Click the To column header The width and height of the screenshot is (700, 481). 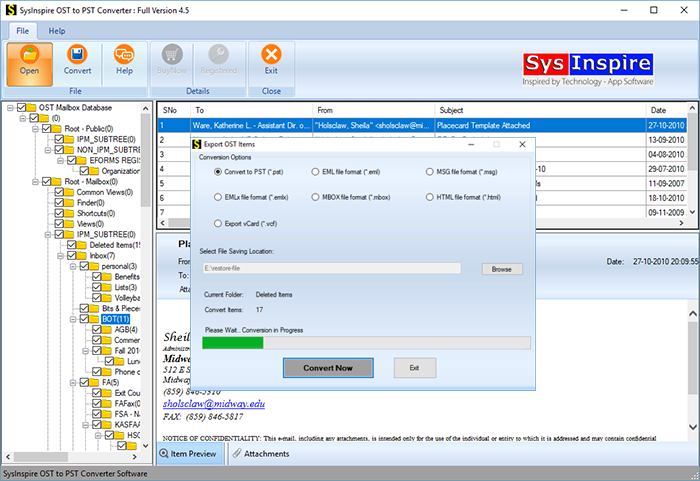(251, 110)
